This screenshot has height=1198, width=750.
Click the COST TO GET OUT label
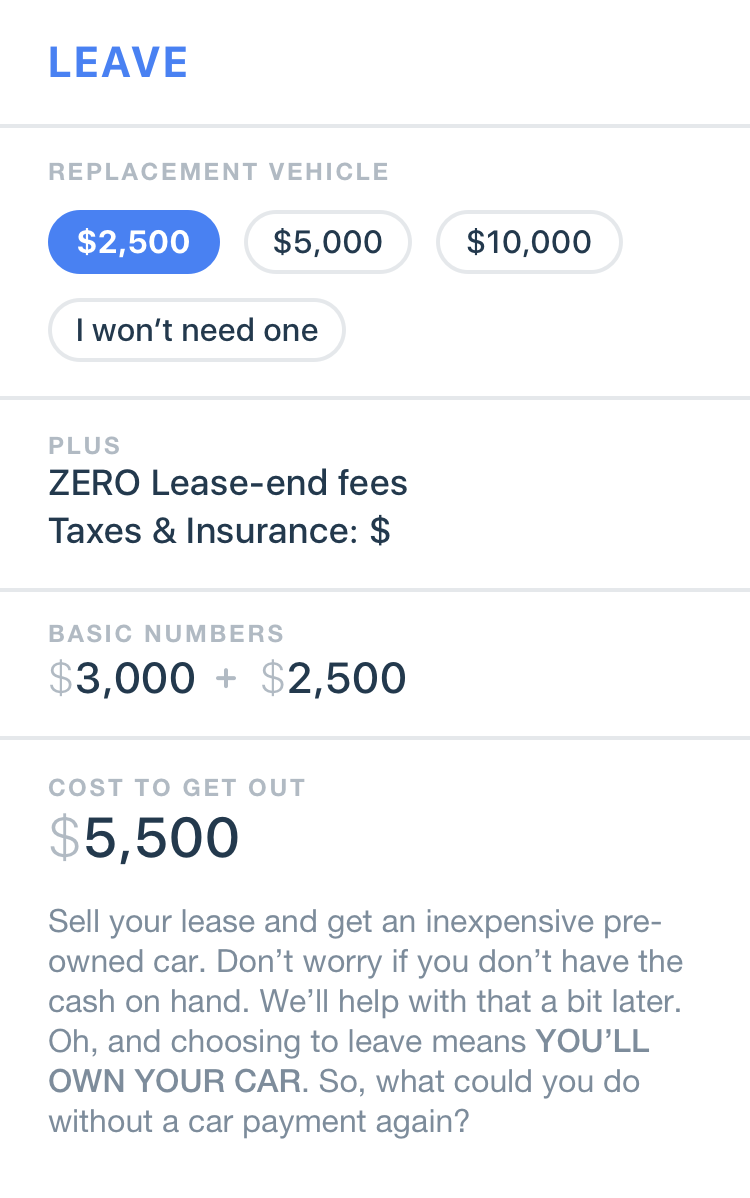177,788
